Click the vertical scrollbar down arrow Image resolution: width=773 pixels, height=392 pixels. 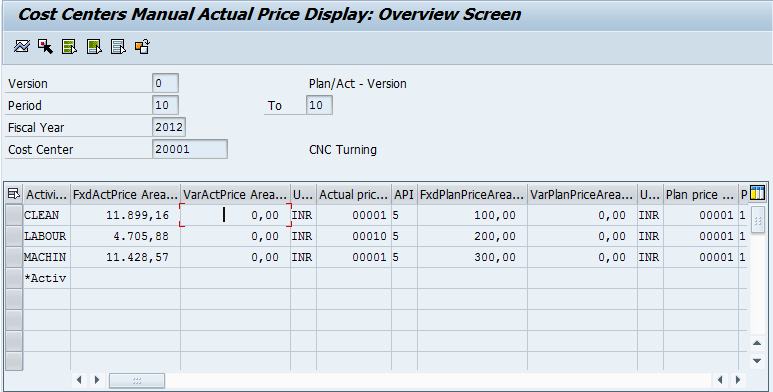coord(757,360)
